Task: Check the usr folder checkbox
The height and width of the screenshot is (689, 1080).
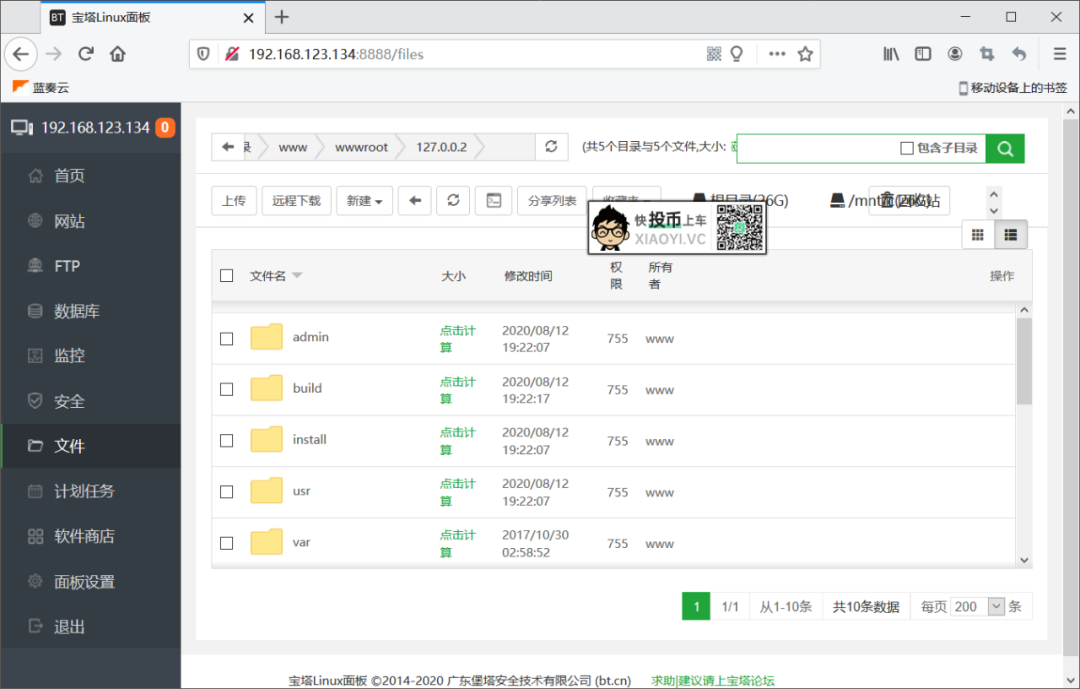Action: coord(227,492)
